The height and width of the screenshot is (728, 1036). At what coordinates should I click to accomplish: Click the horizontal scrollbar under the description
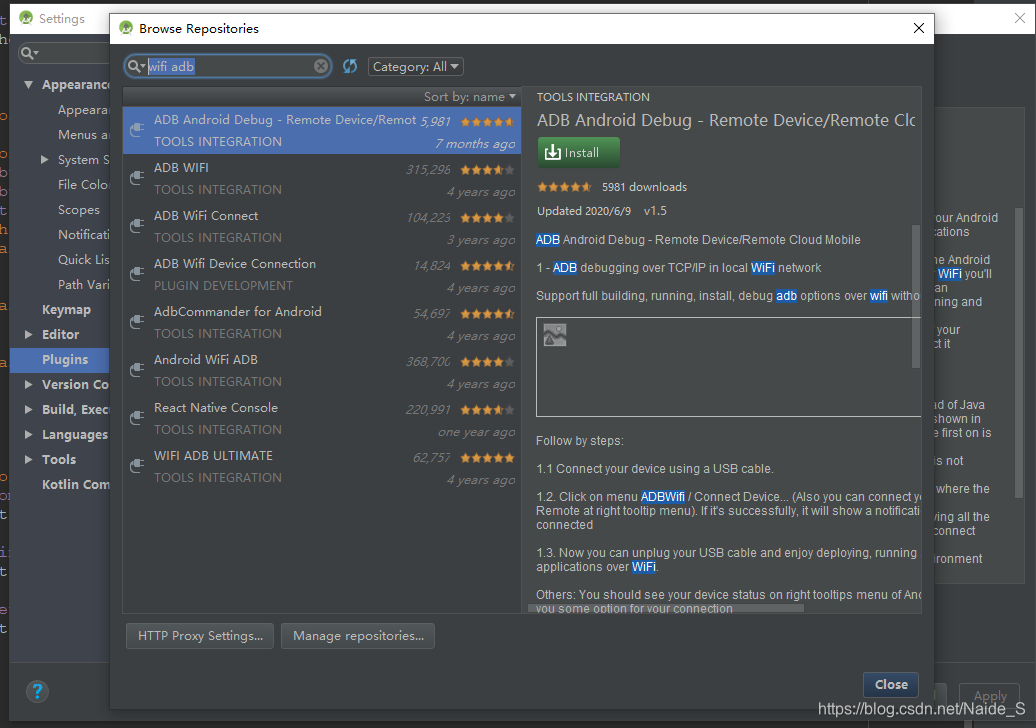[x=666, y=608]
